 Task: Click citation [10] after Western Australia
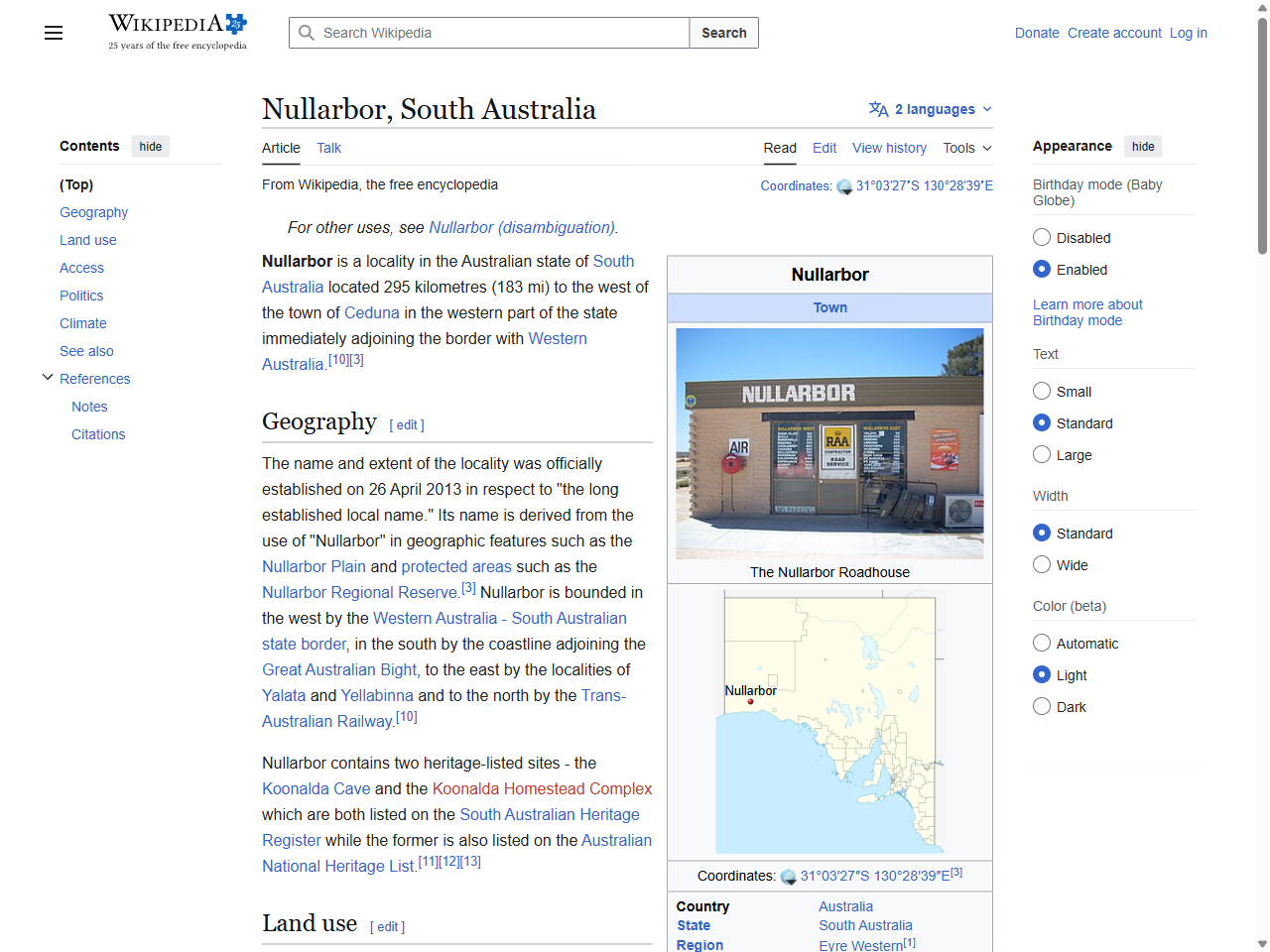338,359
